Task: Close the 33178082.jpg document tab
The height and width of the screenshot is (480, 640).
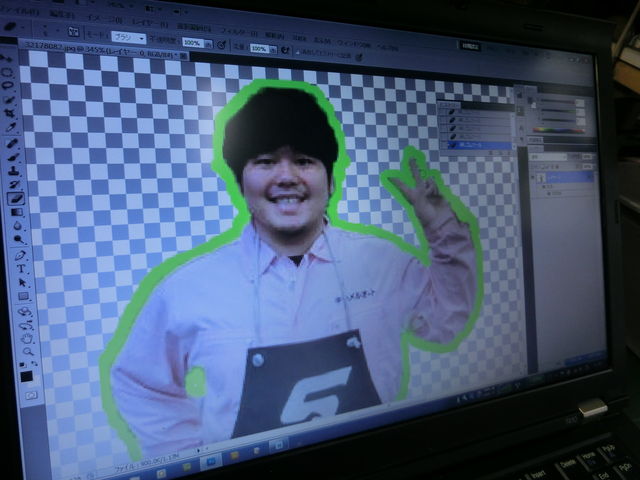Action: [x=183, y=56]
